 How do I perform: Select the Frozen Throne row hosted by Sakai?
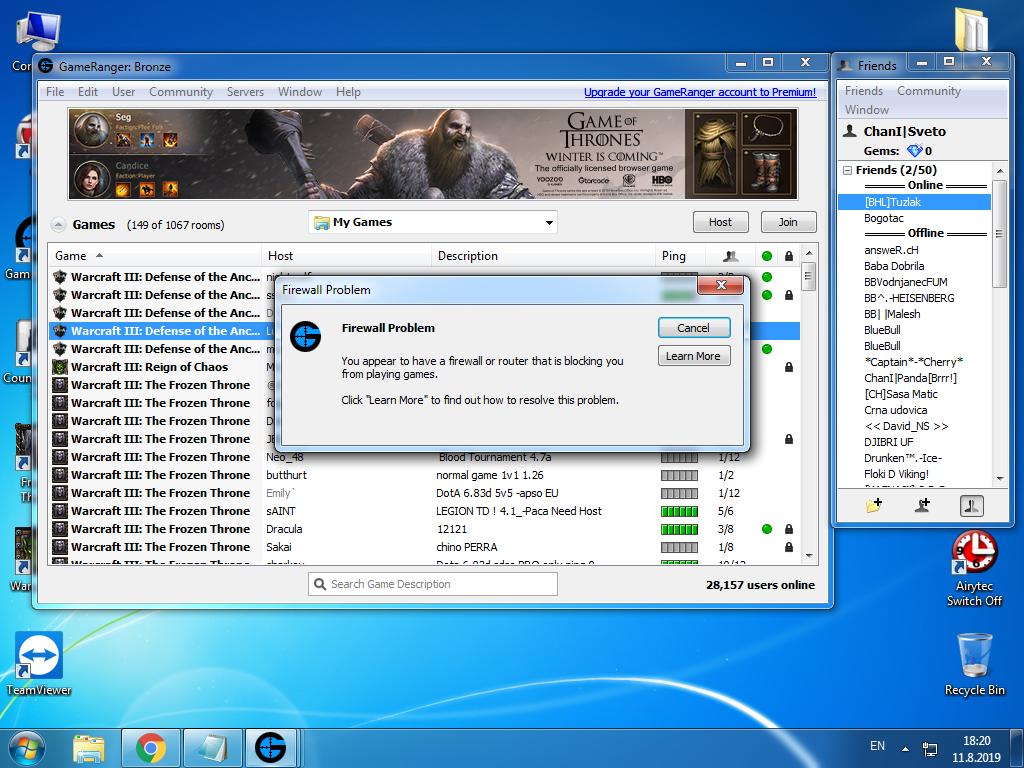coord(424,547)
